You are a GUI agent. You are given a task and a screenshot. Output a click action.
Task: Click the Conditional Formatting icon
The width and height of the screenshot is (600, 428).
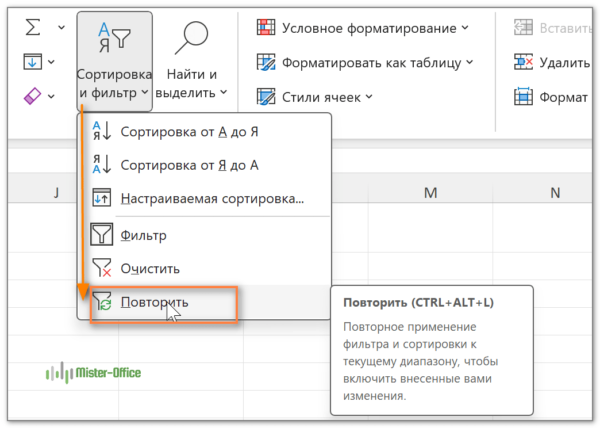[266, 27]
